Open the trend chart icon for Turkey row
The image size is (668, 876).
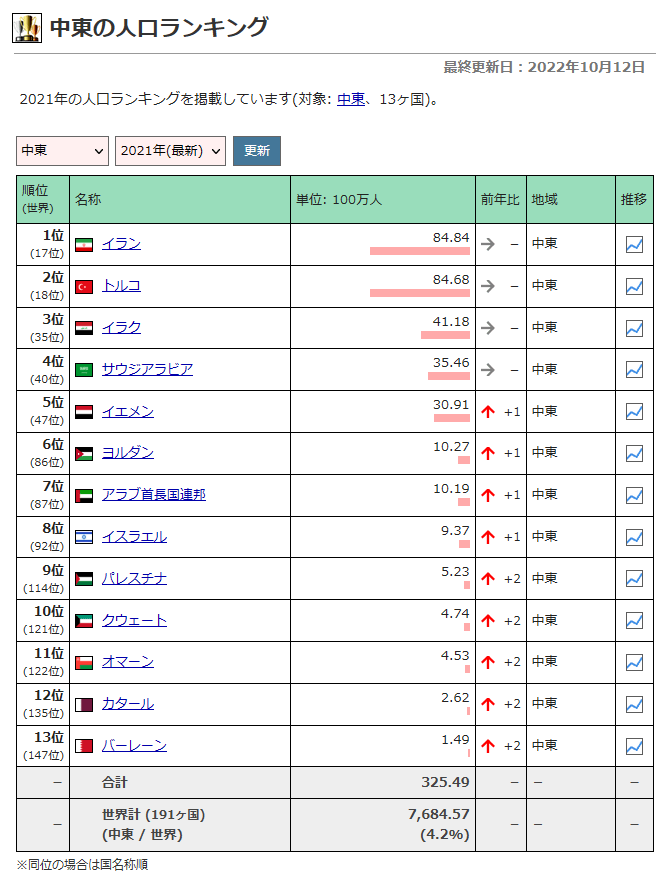(634, 287)
